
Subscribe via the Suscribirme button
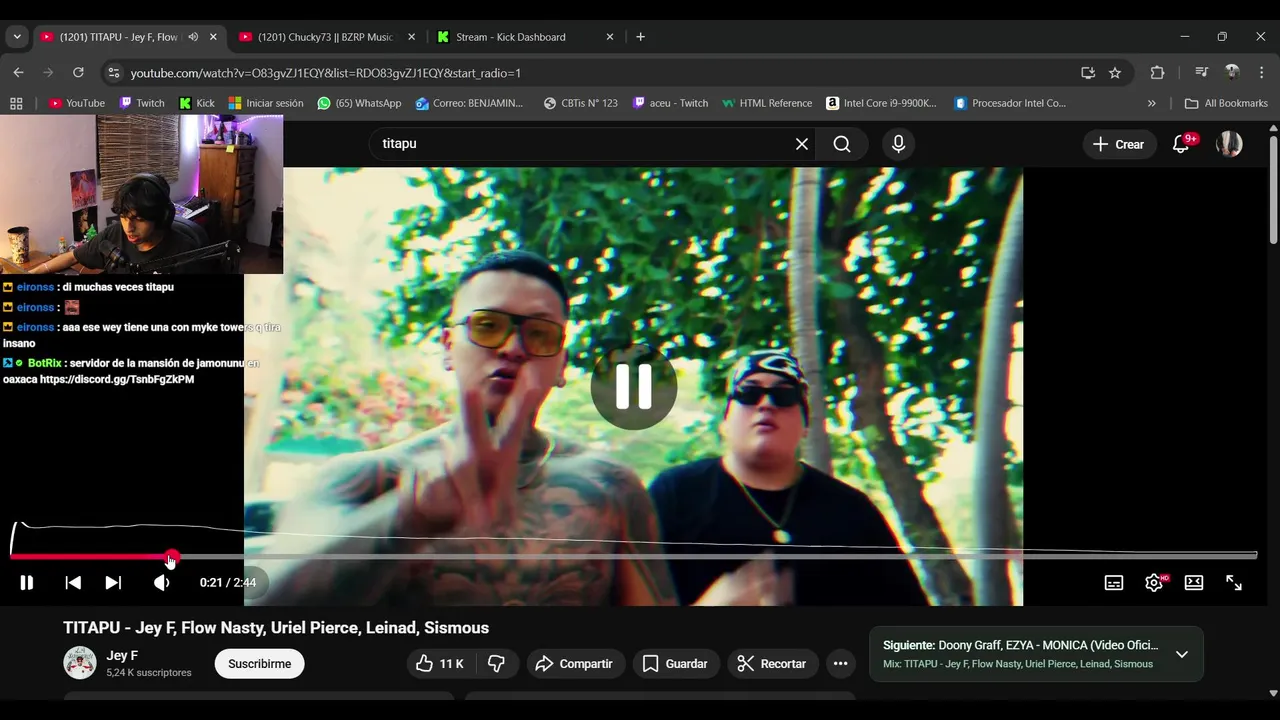260,664
